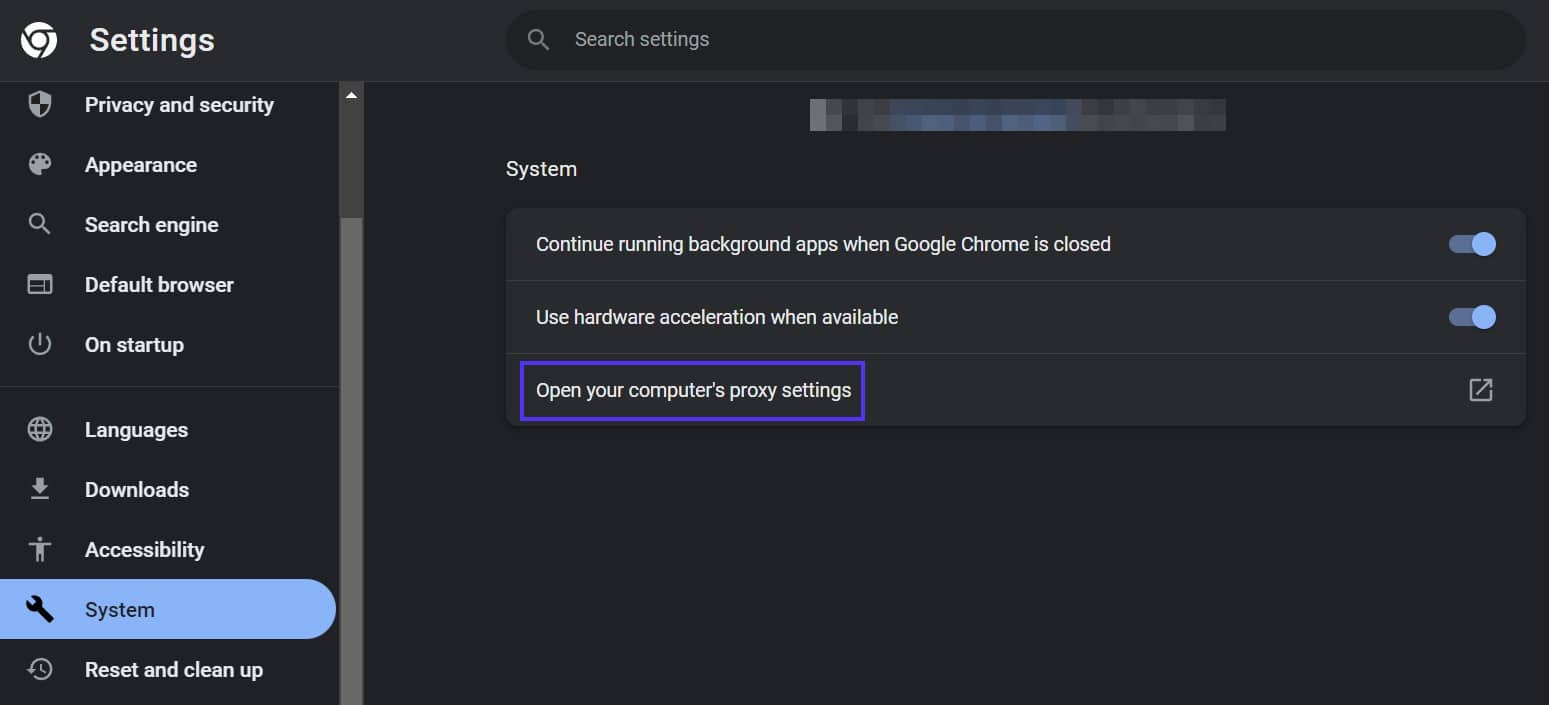Open Reset and clean up section
This screenshot has height=705, width=1549.
[x=173, y=669]
